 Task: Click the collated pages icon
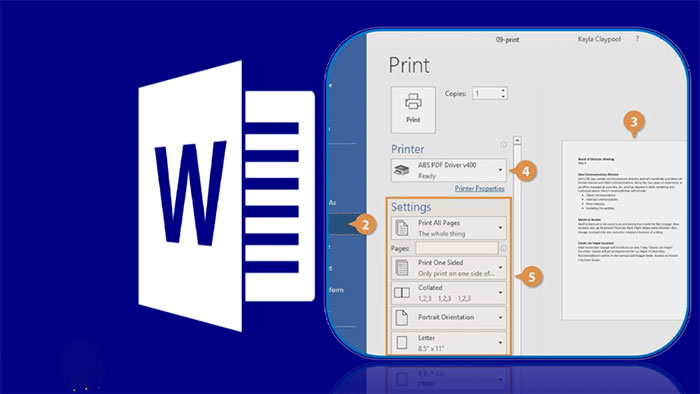pyautogui.click(x=402, y=293)
